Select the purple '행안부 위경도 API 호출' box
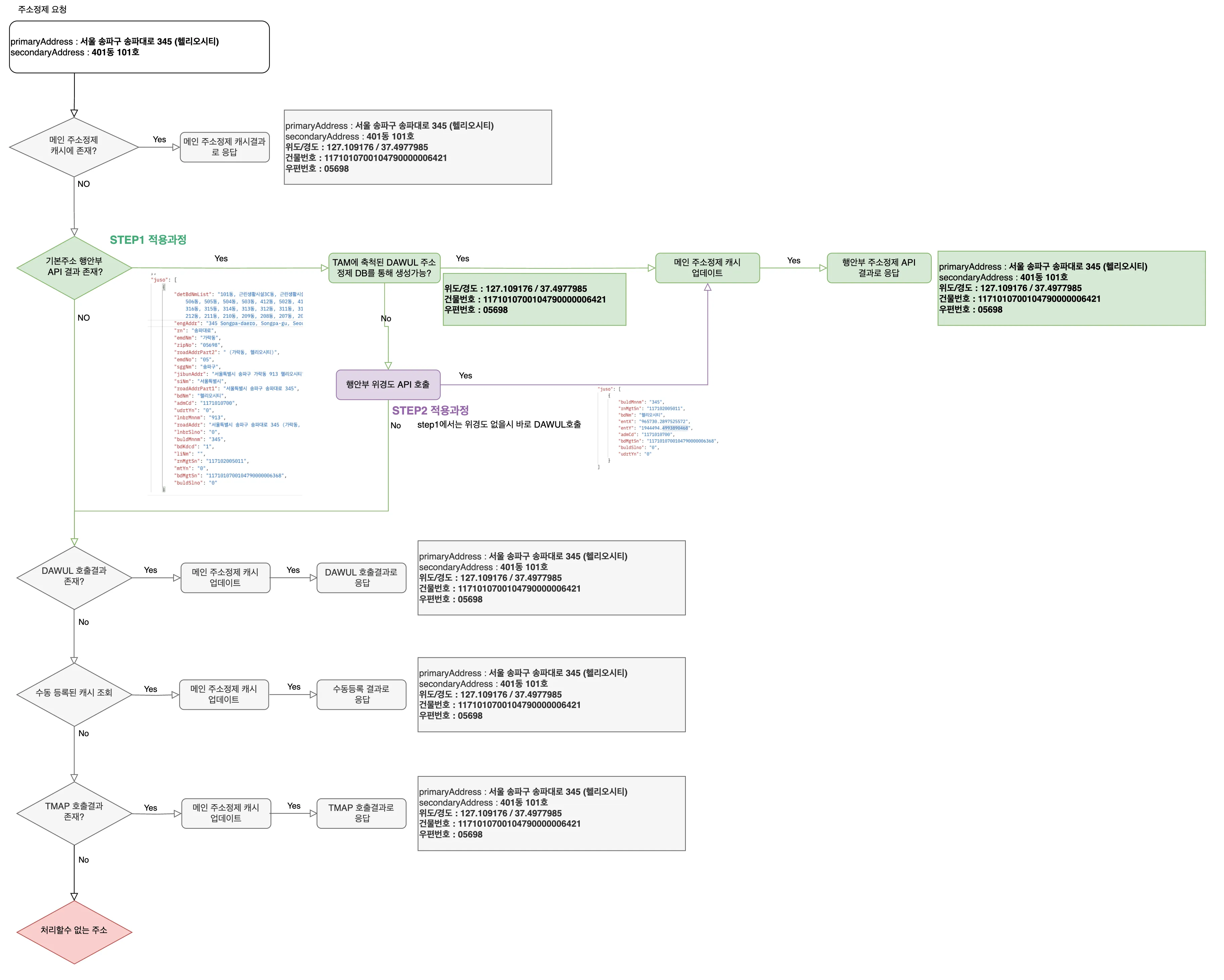 [x=388, y=385]
